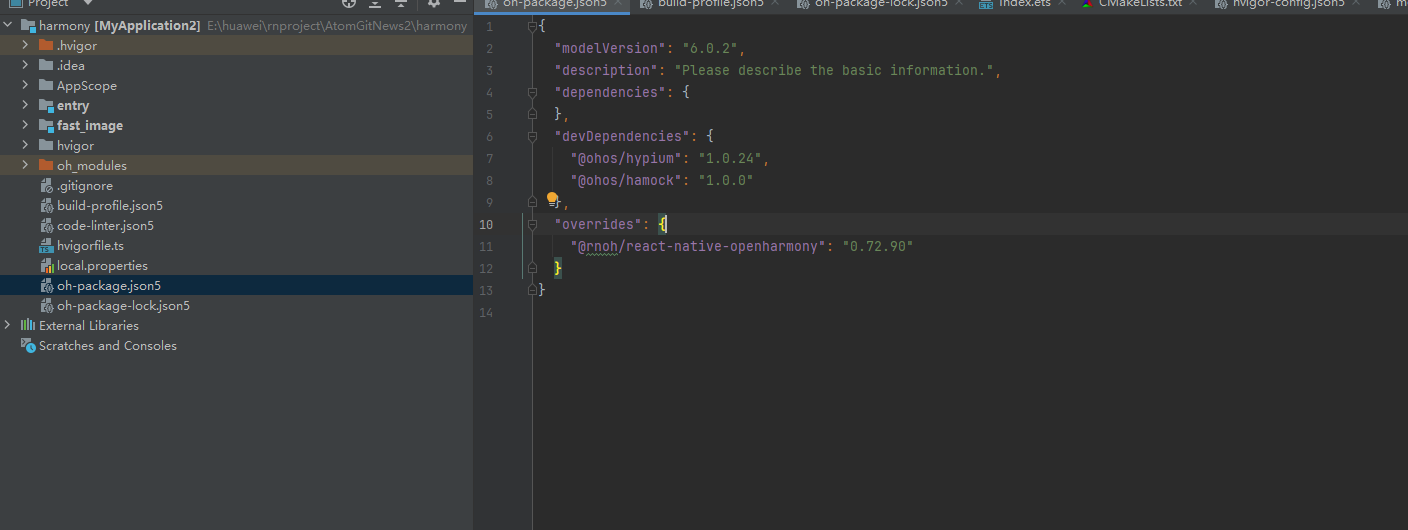Click the "@ohos/hamock" dependency text
1408x530 pixels.
624,180
